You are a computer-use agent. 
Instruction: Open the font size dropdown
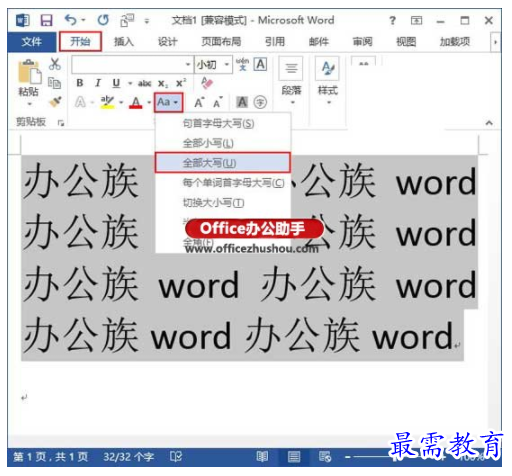pyautogui.click(x=227, y=64)
